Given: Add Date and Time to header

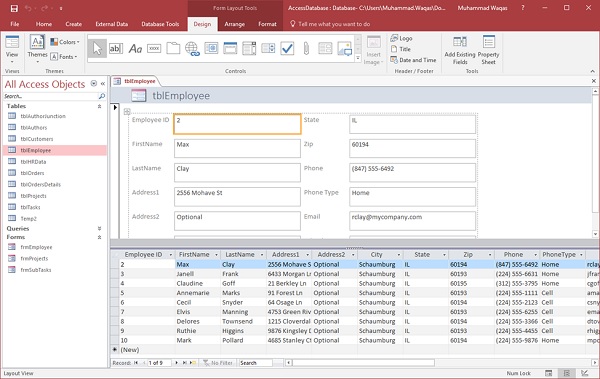Looking at the screenshot, I should click(413, 60).
